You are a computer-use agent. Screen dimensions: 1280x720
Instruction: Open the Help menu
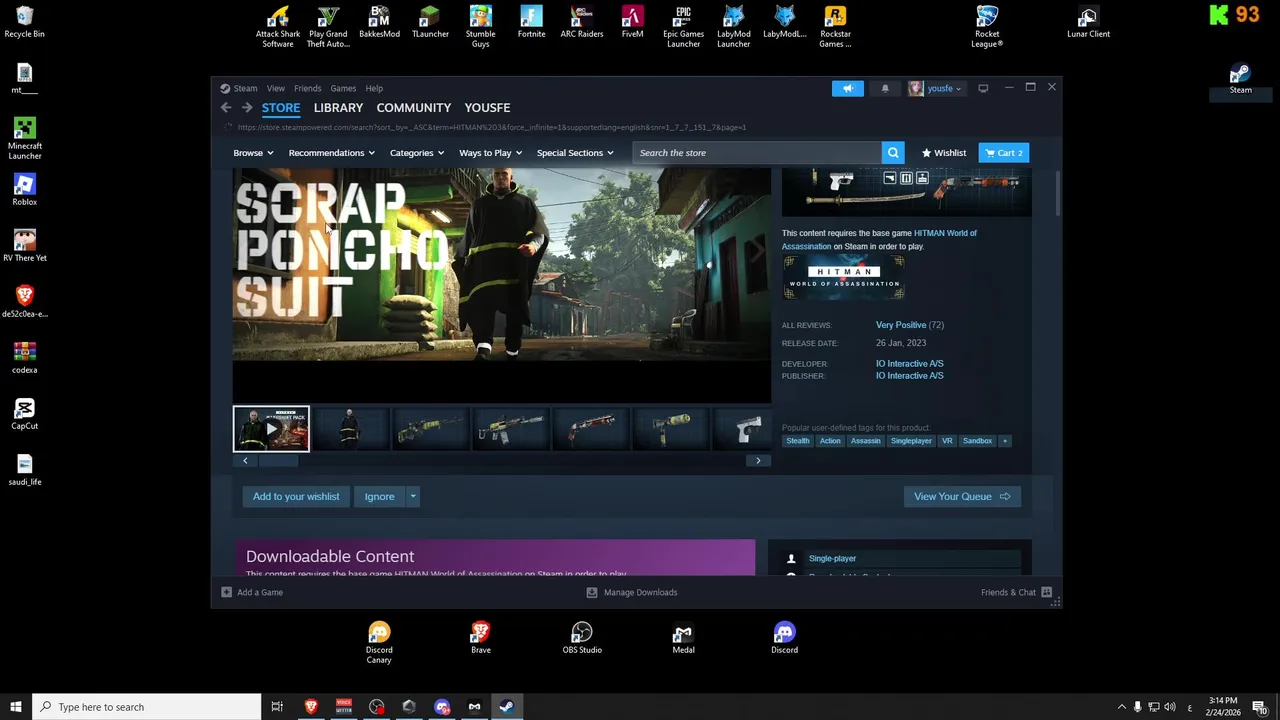coord(374,88)
